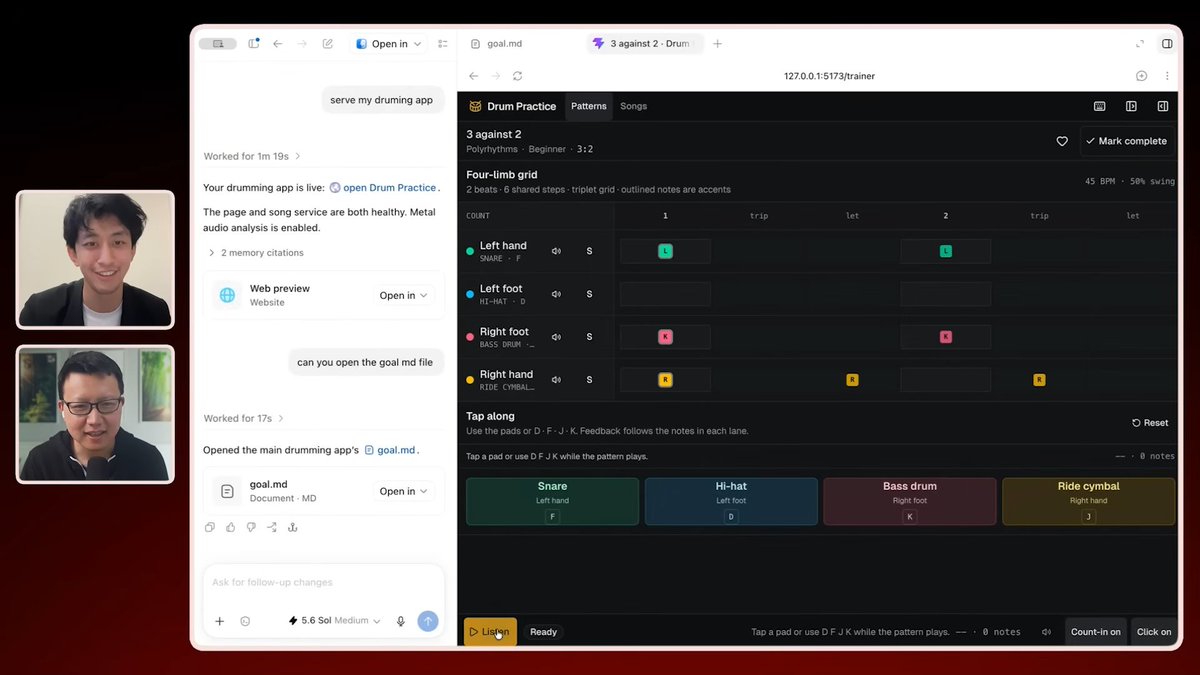Open the goal.md 'Open in' dropdown
Screen dimensions: 1200x675
(x=404, y=491)
